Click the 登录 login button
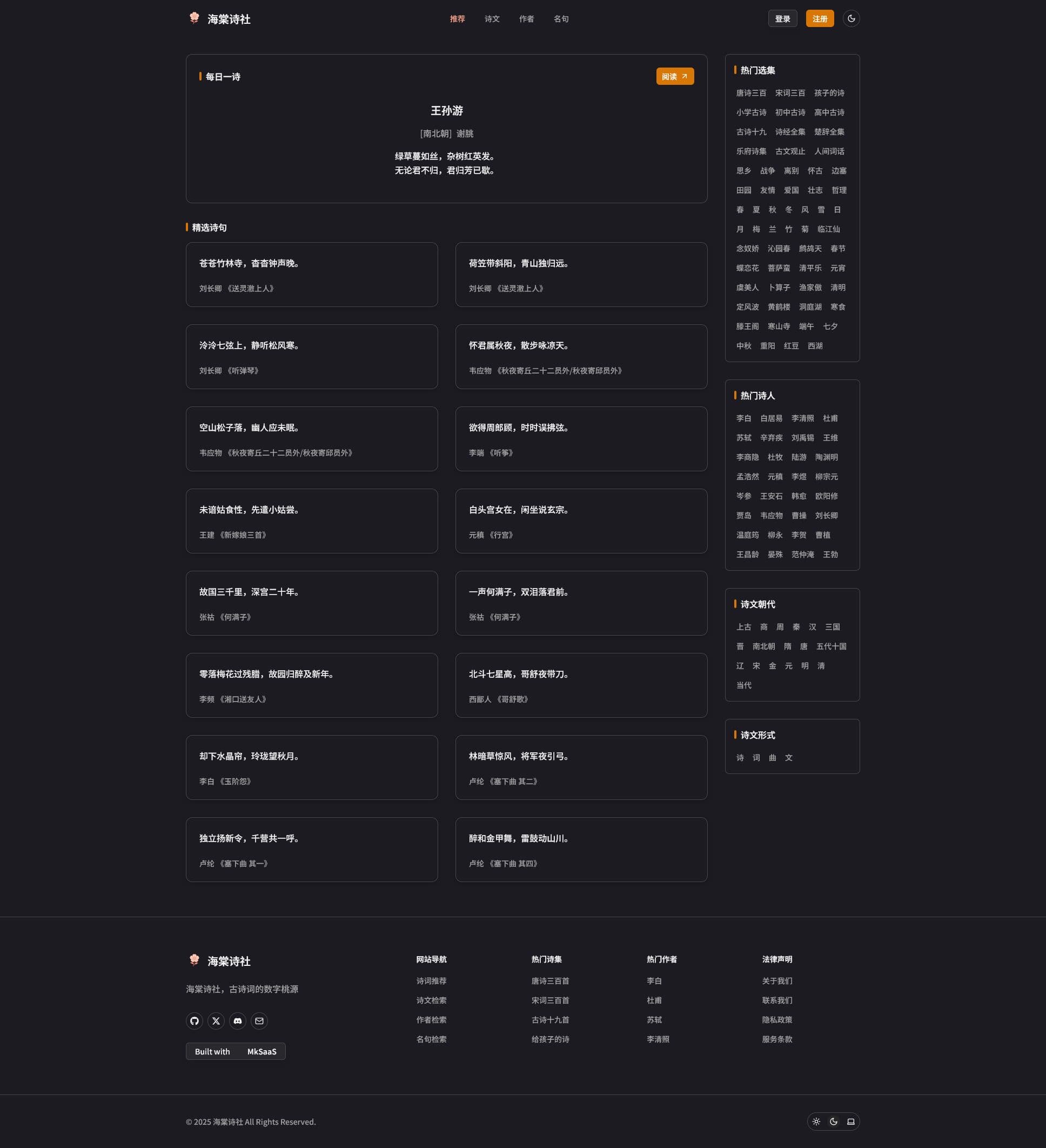The width and height of the screenshot is (1046, 1148). click(782, 18)
